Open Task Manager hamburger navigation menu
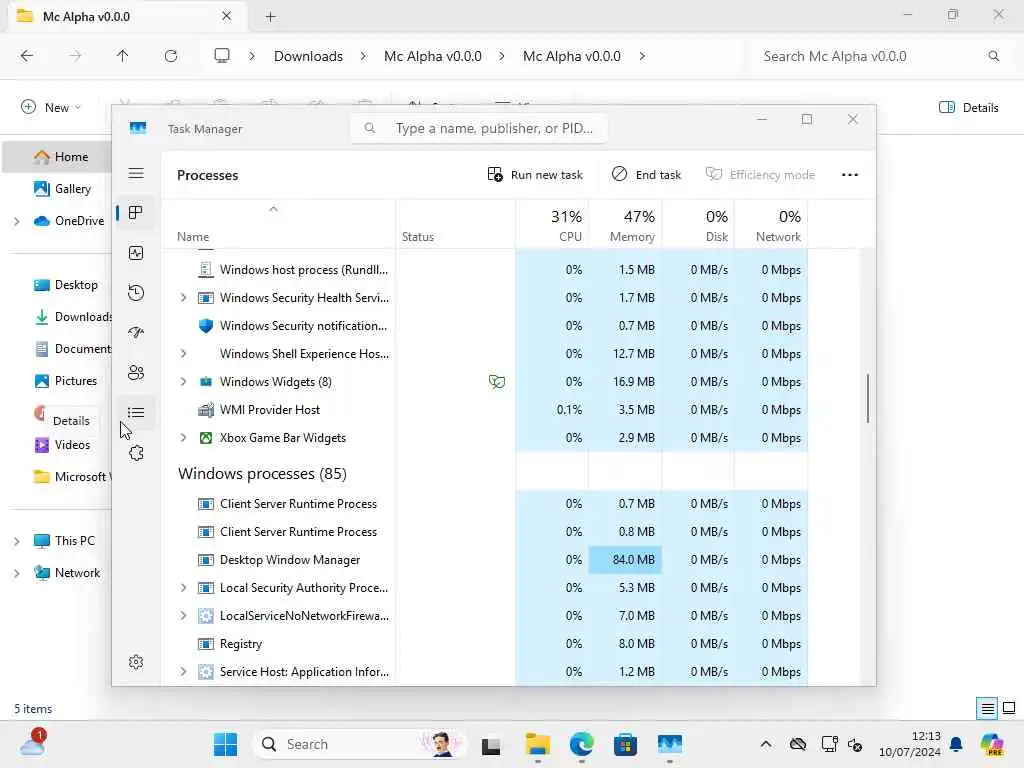 click(136, 173)
